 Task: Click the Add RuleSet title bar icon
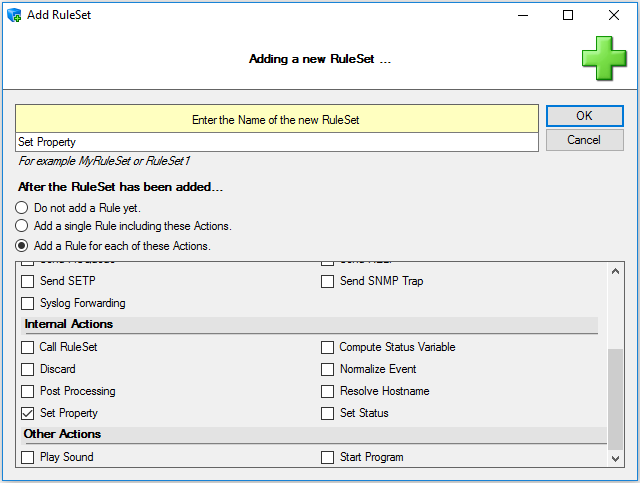click(x=14, y=15)
